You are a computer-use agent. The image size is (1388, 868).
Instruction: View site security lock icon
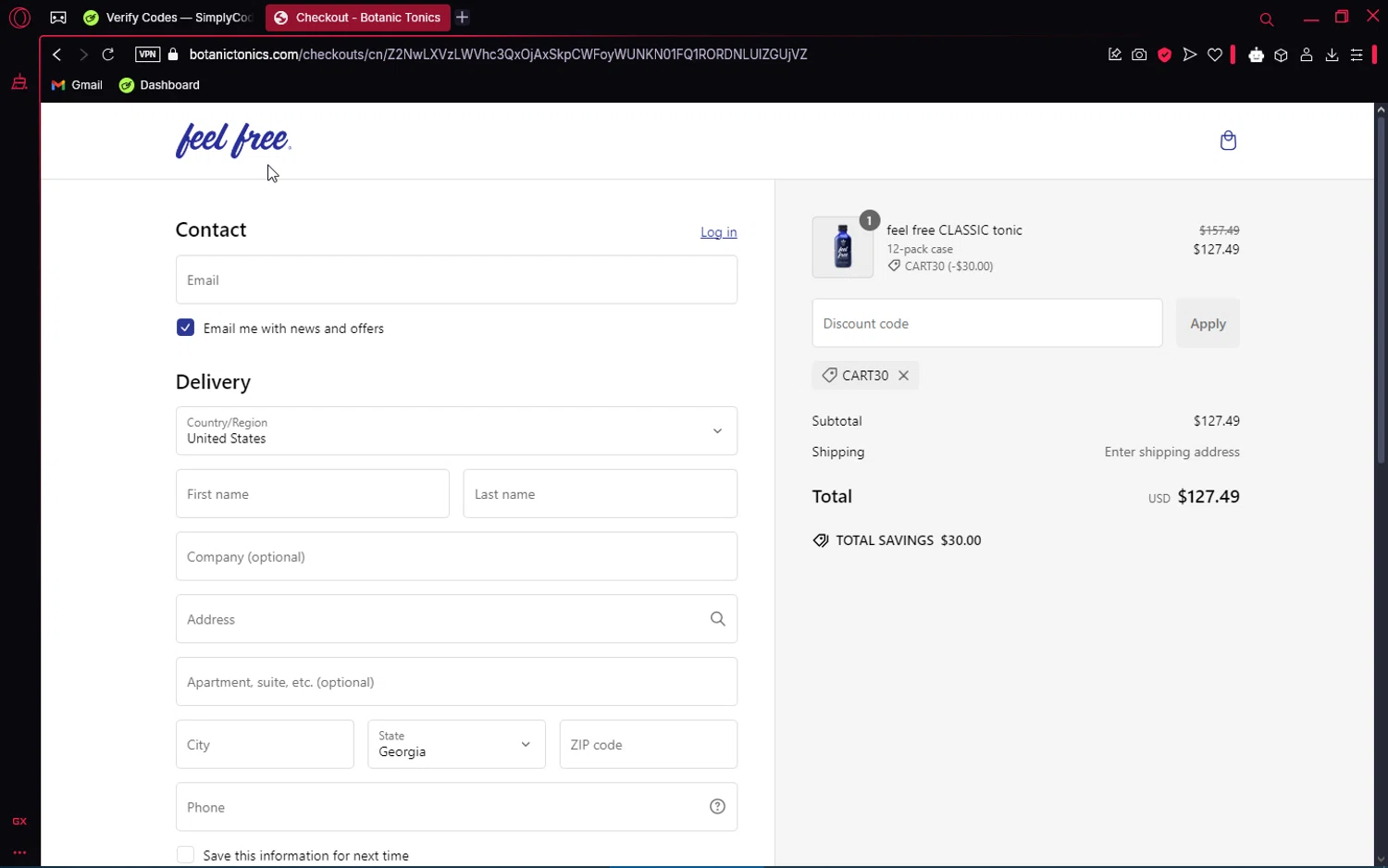point(173,55)
